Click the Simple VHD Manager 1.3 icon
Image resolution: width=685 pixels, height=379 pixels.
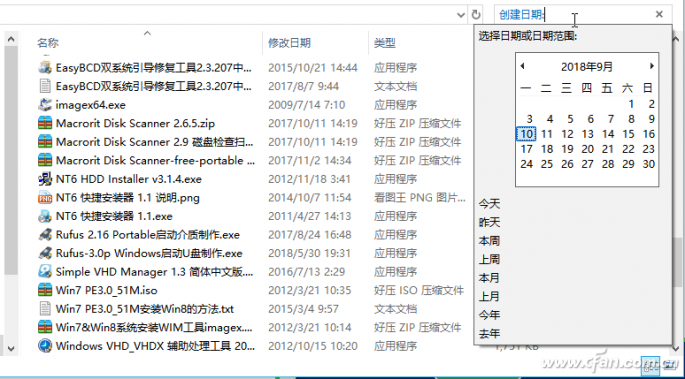point(45,272)
